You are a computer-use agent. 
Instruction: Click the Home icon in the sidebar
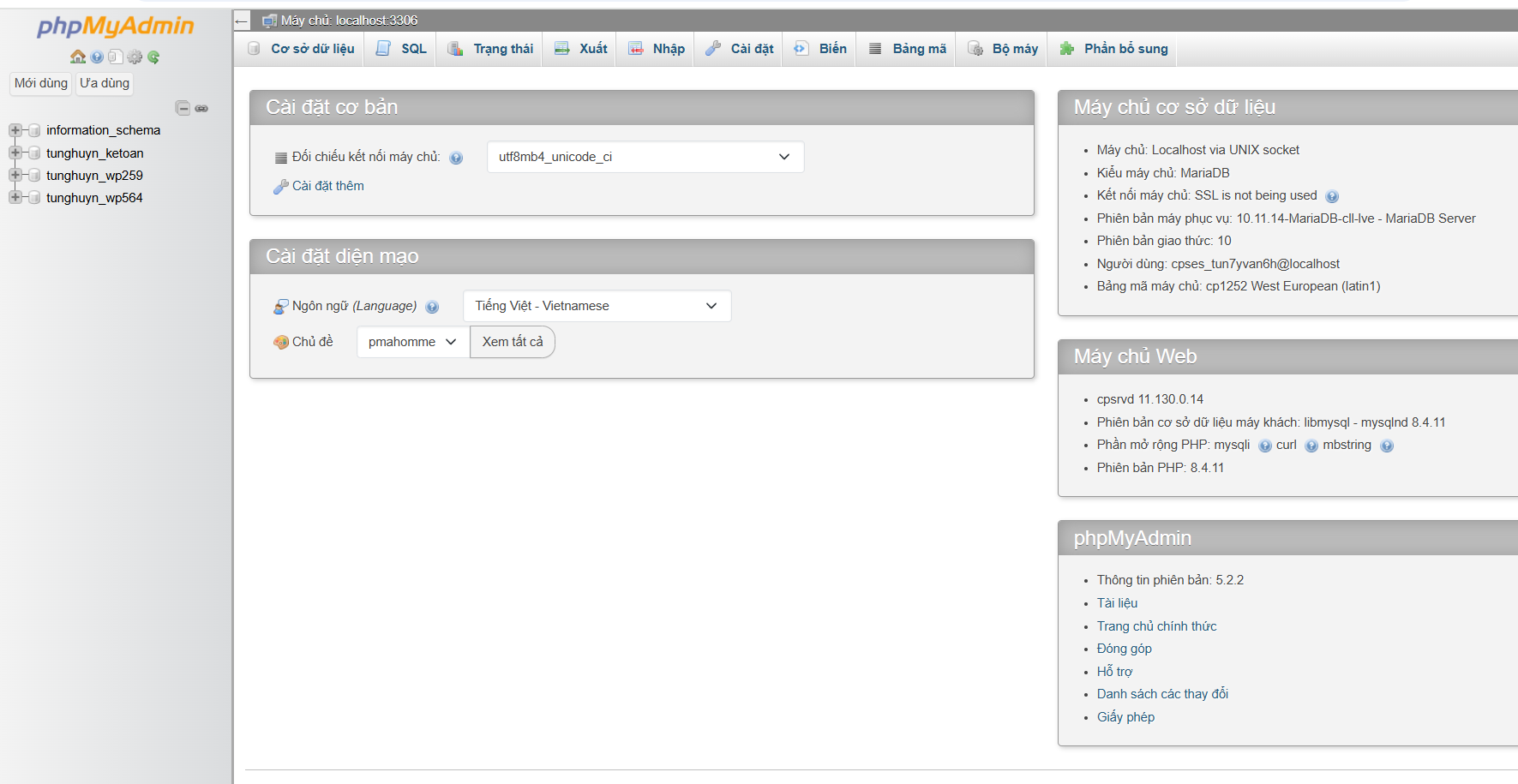click(x=78, y=57)
